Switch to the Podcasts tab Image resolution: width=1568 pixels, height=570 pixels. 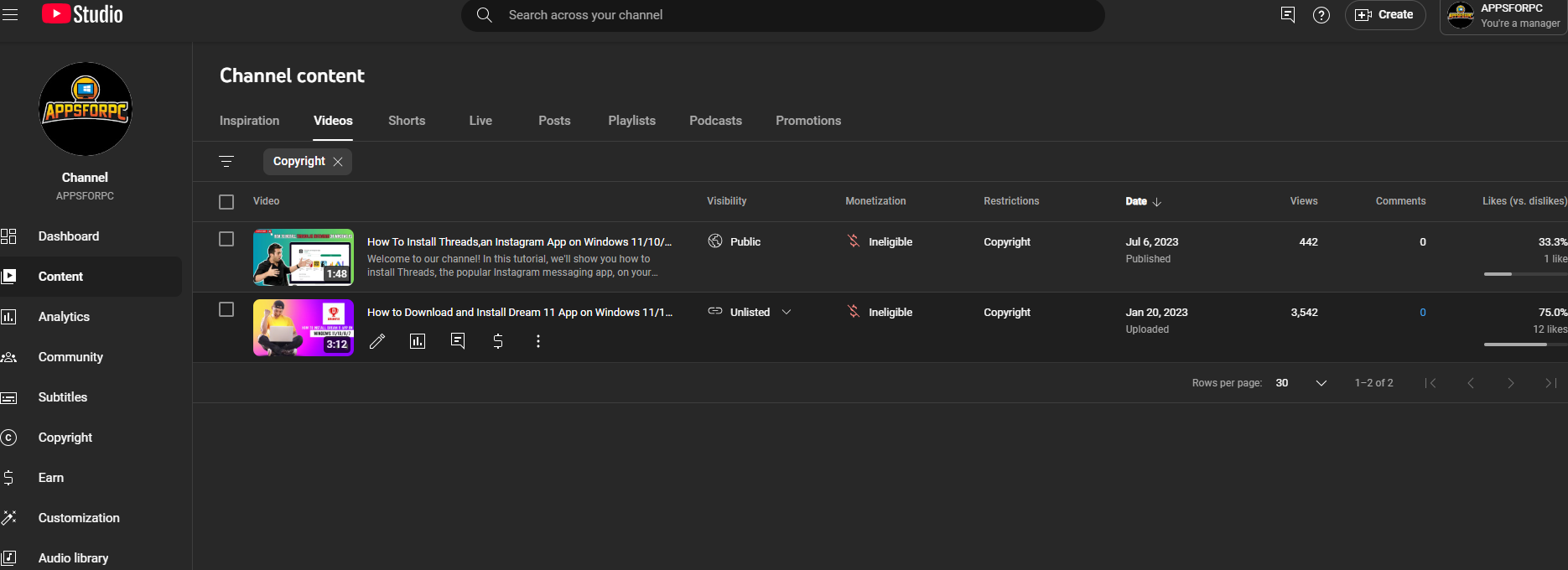715,121
